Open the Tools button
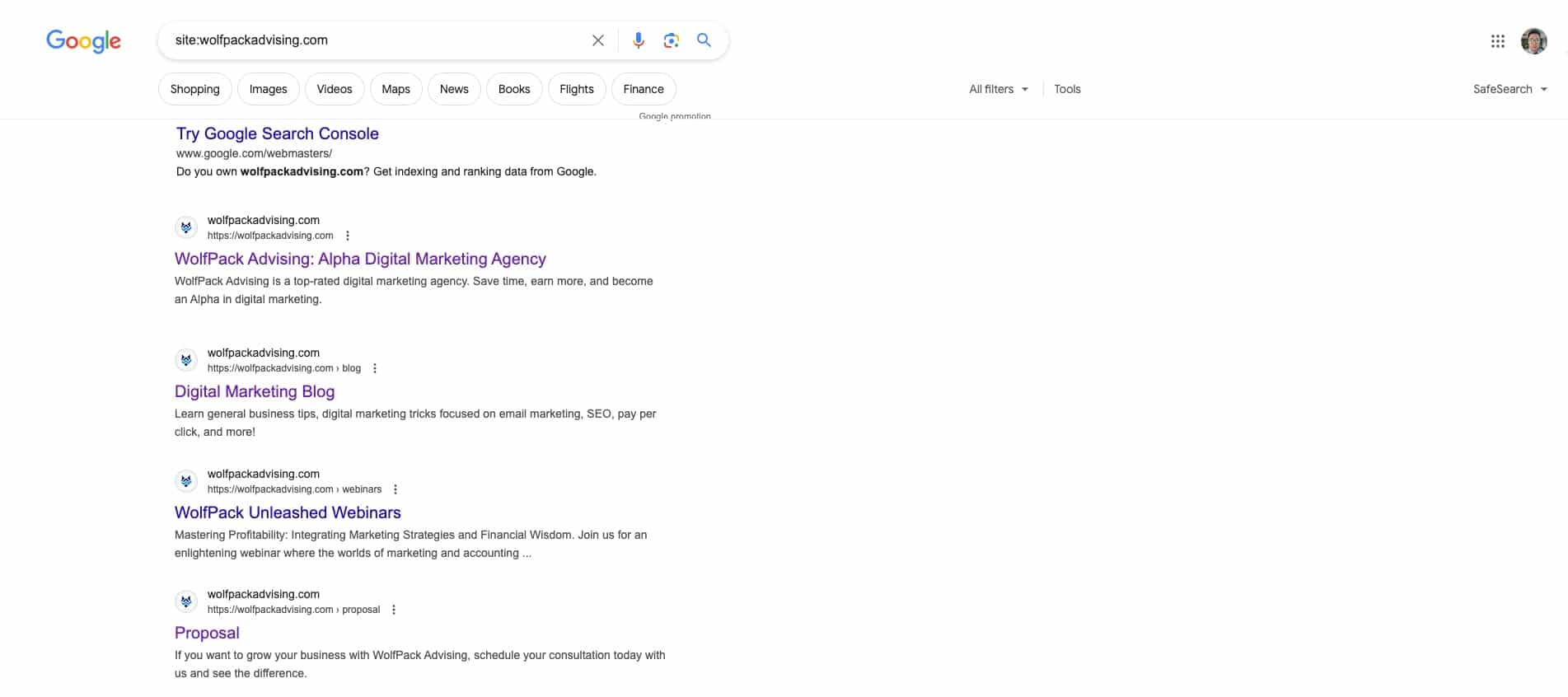 tap(1067, 89)
